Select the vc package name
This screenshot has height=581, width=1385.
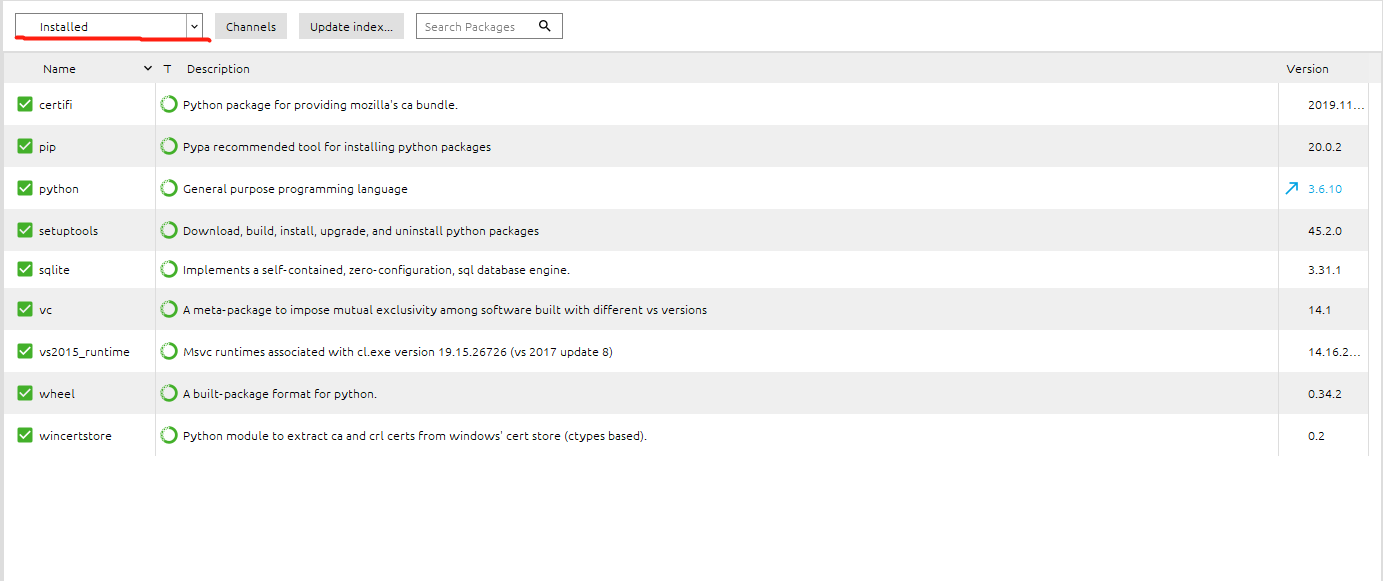(x=45, y=310)
